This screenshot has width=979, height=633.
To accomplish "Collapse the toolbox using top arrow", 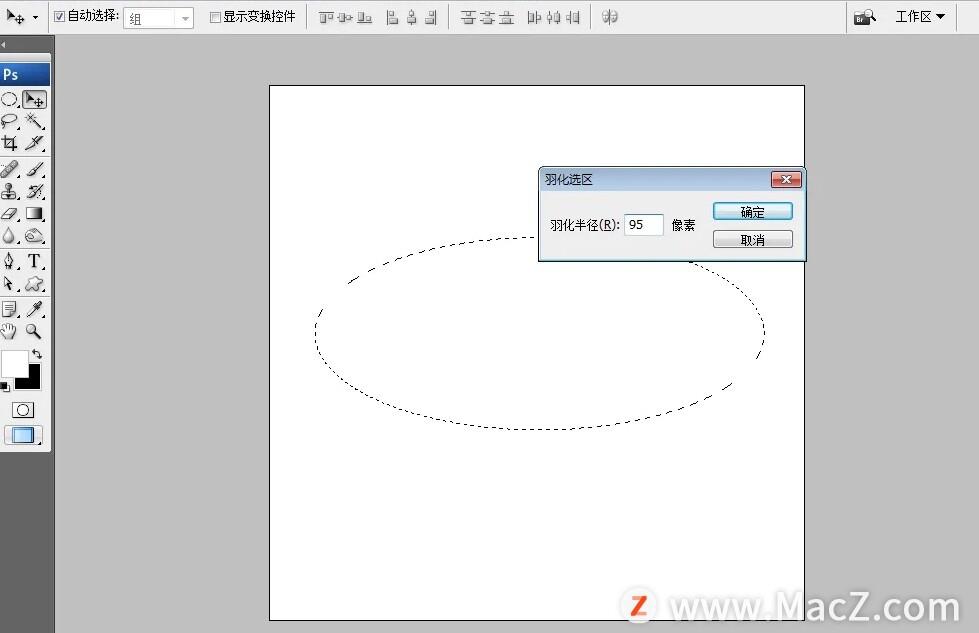I will 3,45.
